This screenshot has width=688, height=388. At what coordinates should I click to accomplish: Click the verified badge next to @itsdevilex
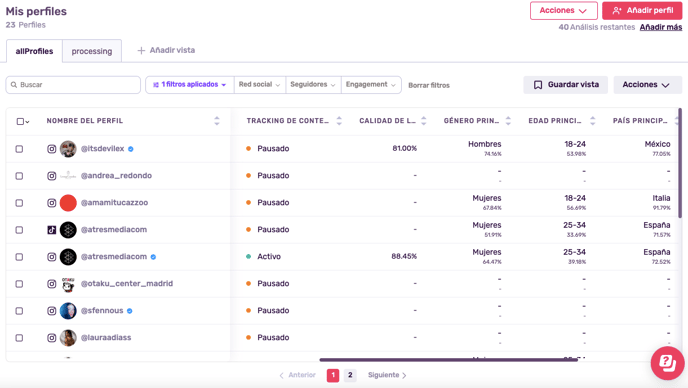click(x=131, y=149)
